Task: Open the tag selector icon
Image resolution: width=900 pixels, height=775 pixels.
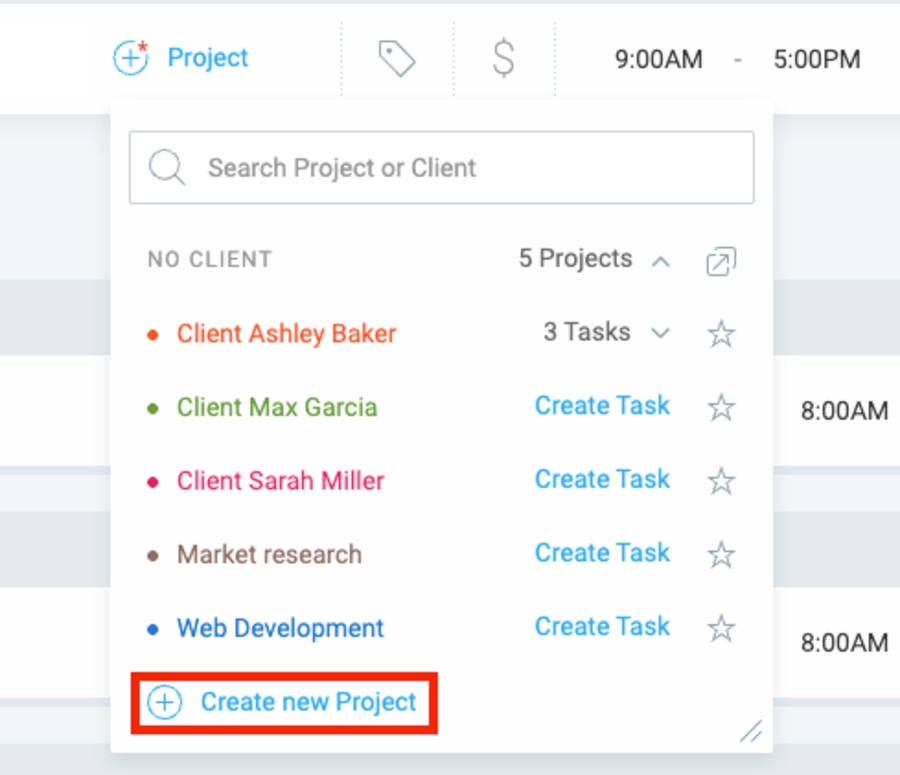Action: coord(396,58)
